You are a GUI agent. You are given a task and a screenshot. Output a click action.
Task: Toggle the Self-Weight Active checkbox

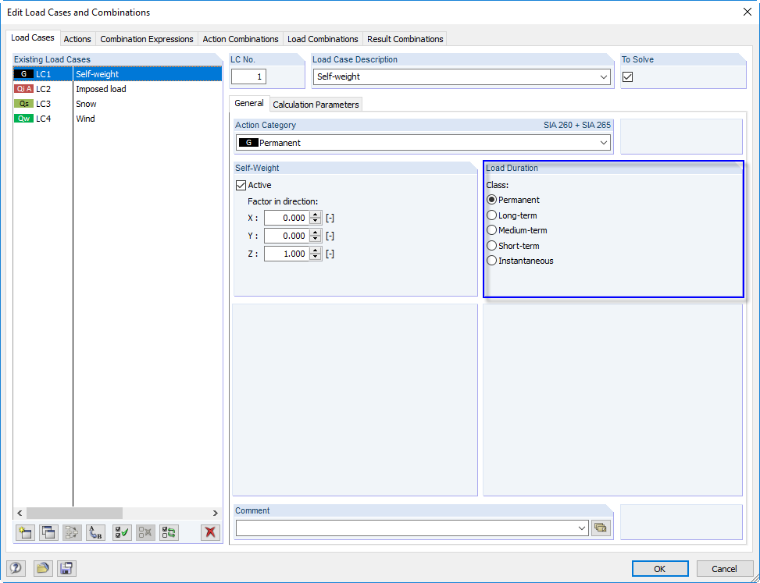241,185
